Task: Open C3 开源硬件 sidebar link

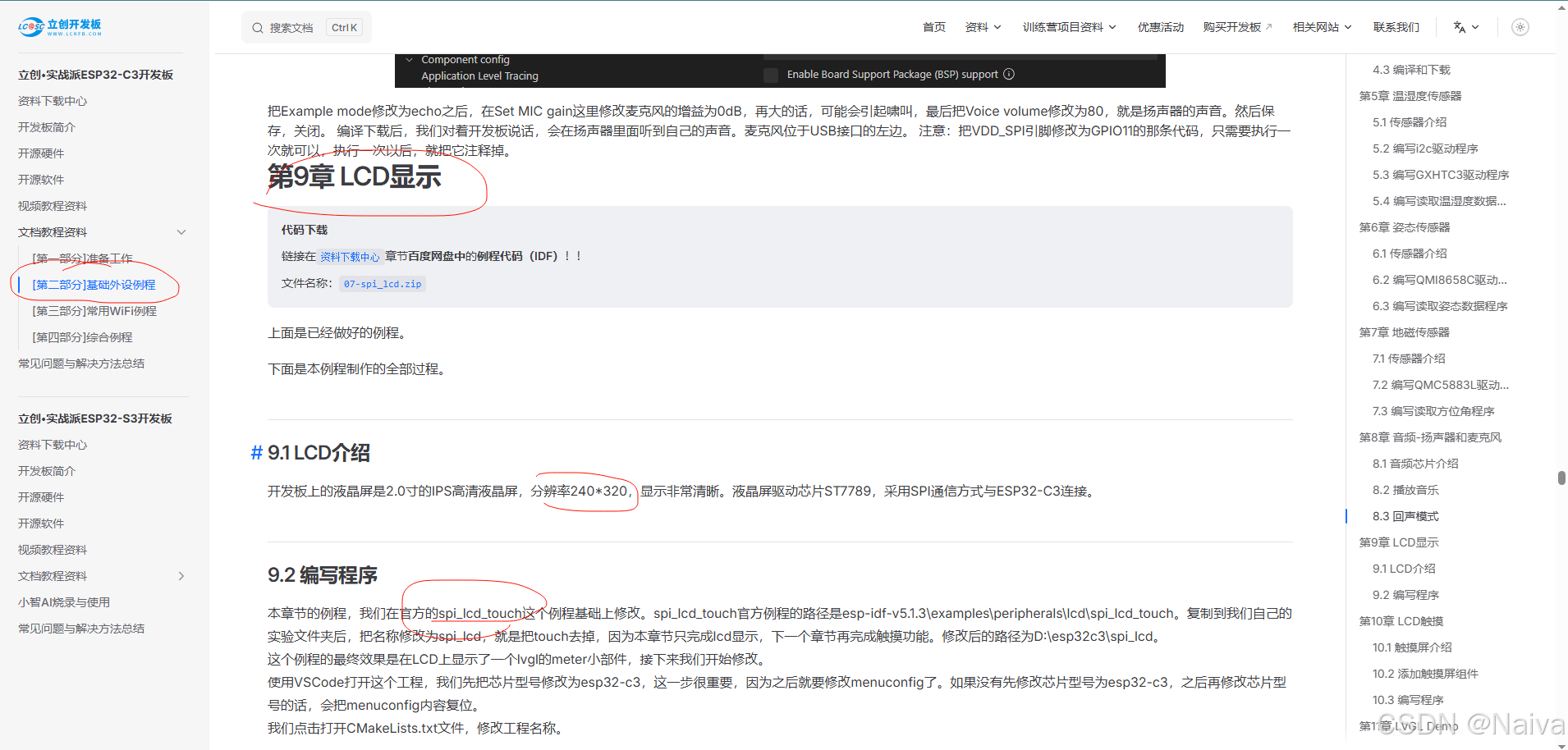Action: coord(41,153)
